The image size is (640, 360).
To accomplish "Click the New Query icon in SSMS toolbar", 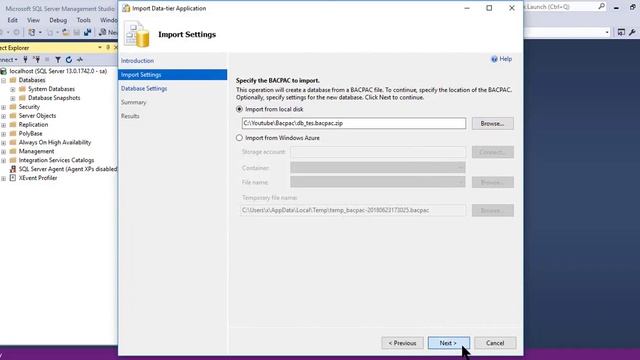I will coord(103,32).
